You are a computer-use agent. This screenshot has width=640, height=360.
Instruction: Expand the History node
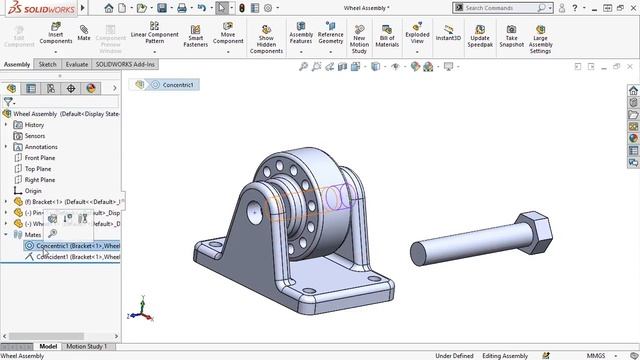point(6,124)
